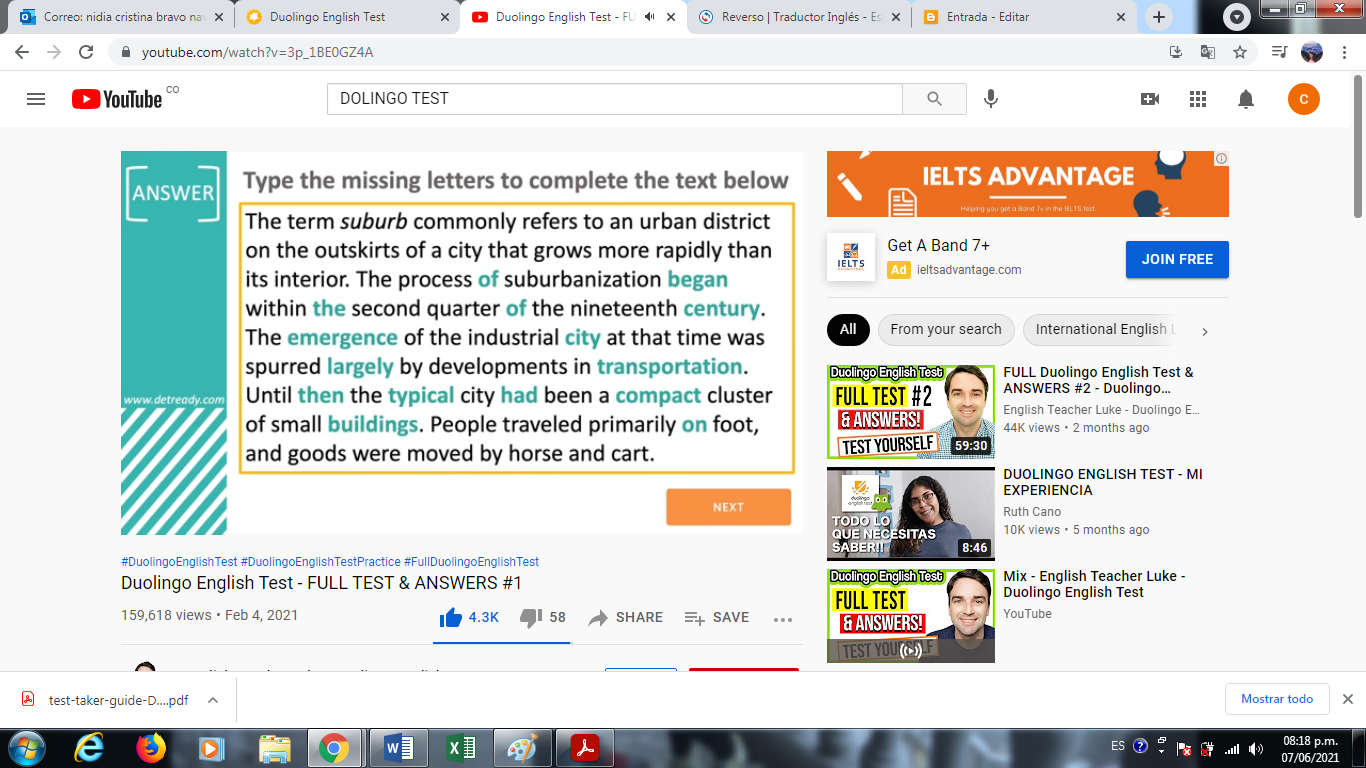The image size is (1366, 768).
Task: Open ieltsadvantage.com ad link
Action: (x=967, y=270)
